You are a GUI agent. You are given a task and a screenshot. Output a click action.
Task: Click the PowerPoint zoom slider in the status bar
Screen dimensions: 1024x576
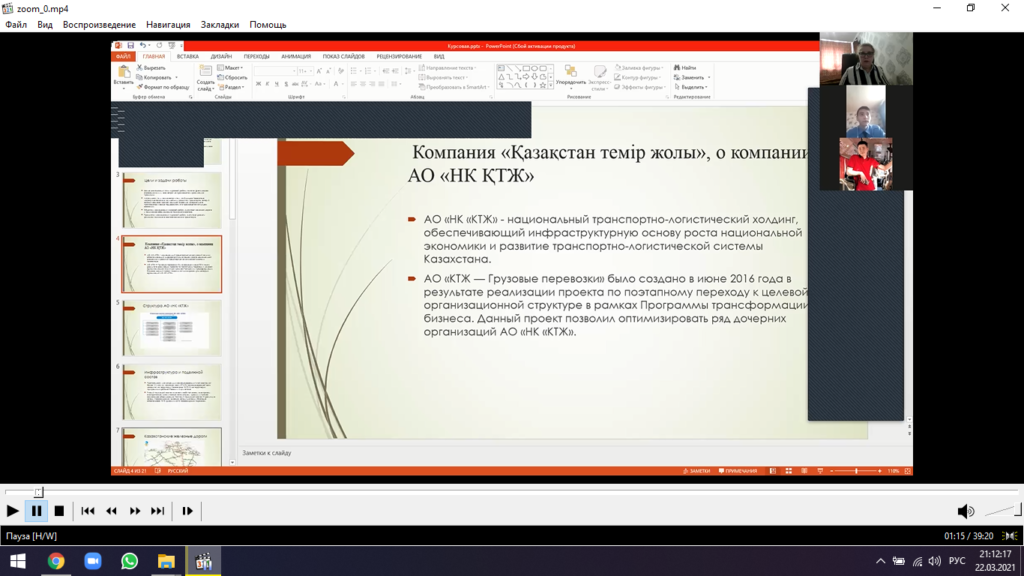[856, 471]
